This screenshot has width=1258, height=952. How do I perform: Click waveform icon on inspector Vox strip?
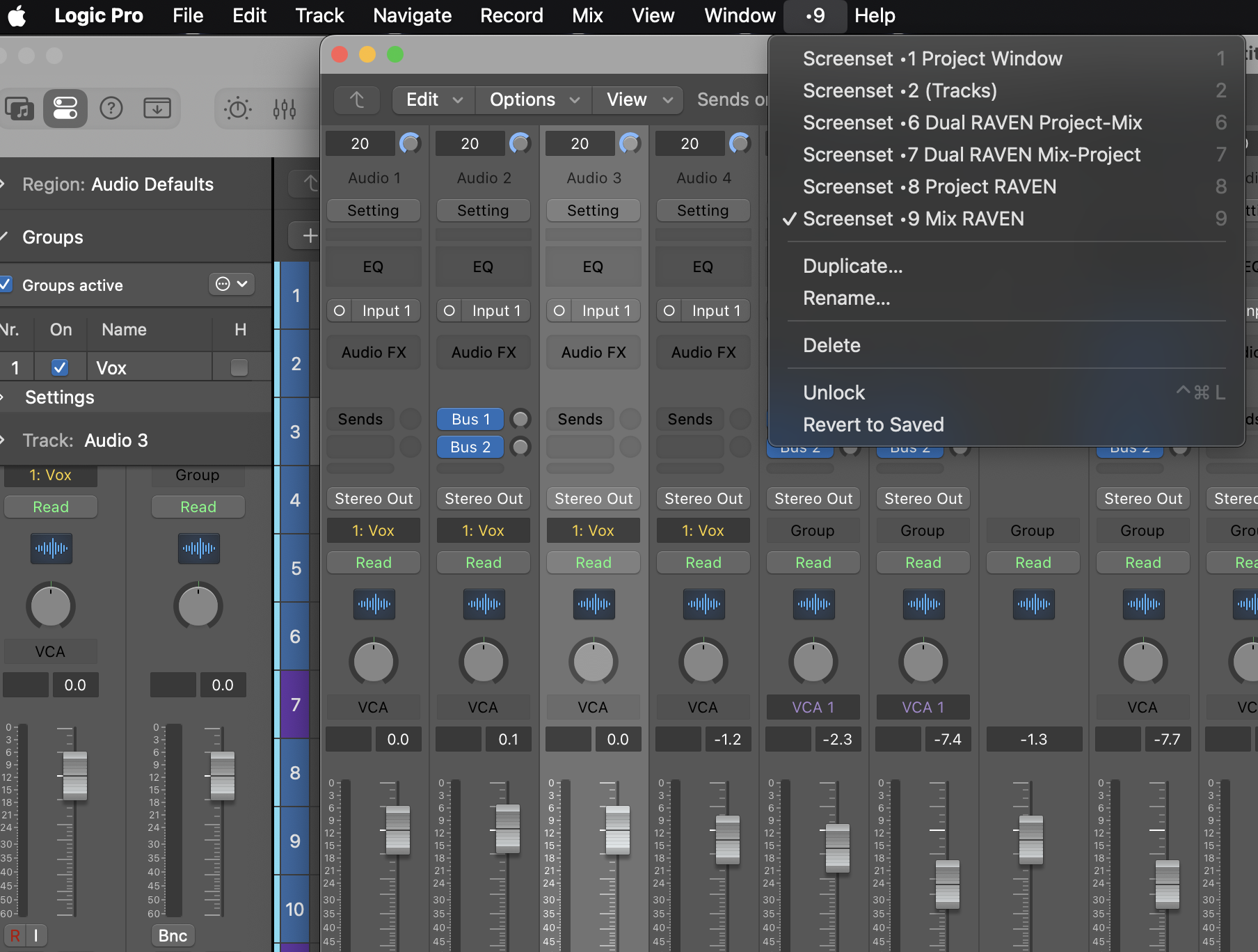[x=51, y=548]
